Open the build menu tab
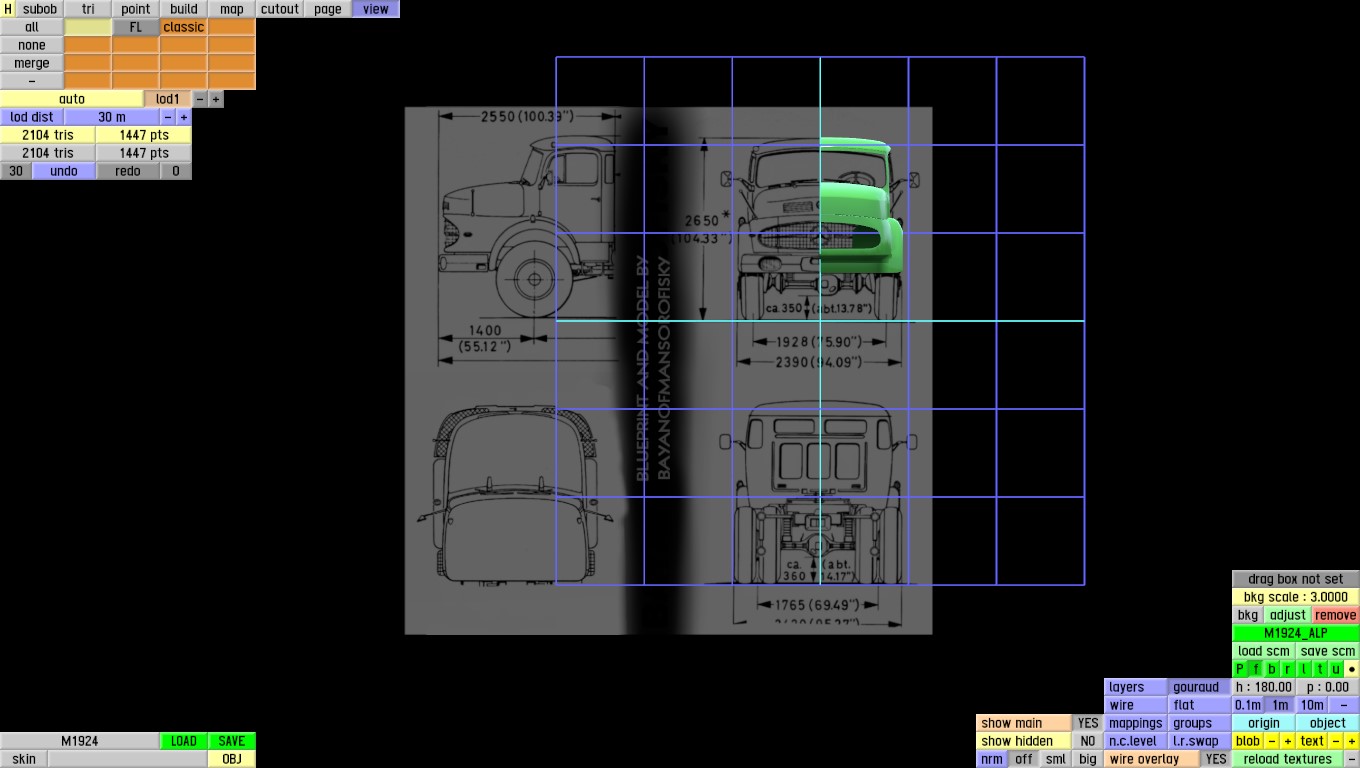The height and width of the screenshot is (768, 1360). 184,9
